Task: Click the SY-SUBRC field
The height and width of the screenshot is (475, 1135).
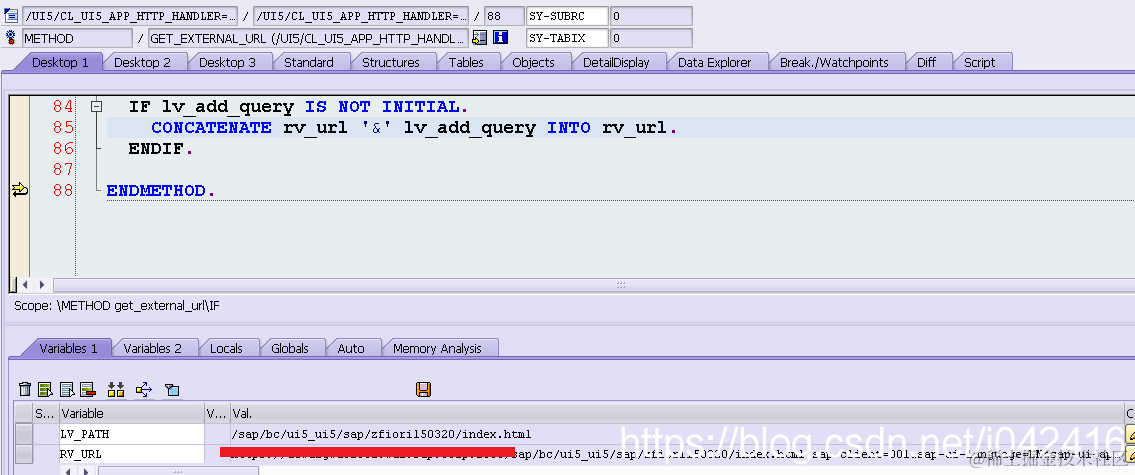Action: click(567, 15)
